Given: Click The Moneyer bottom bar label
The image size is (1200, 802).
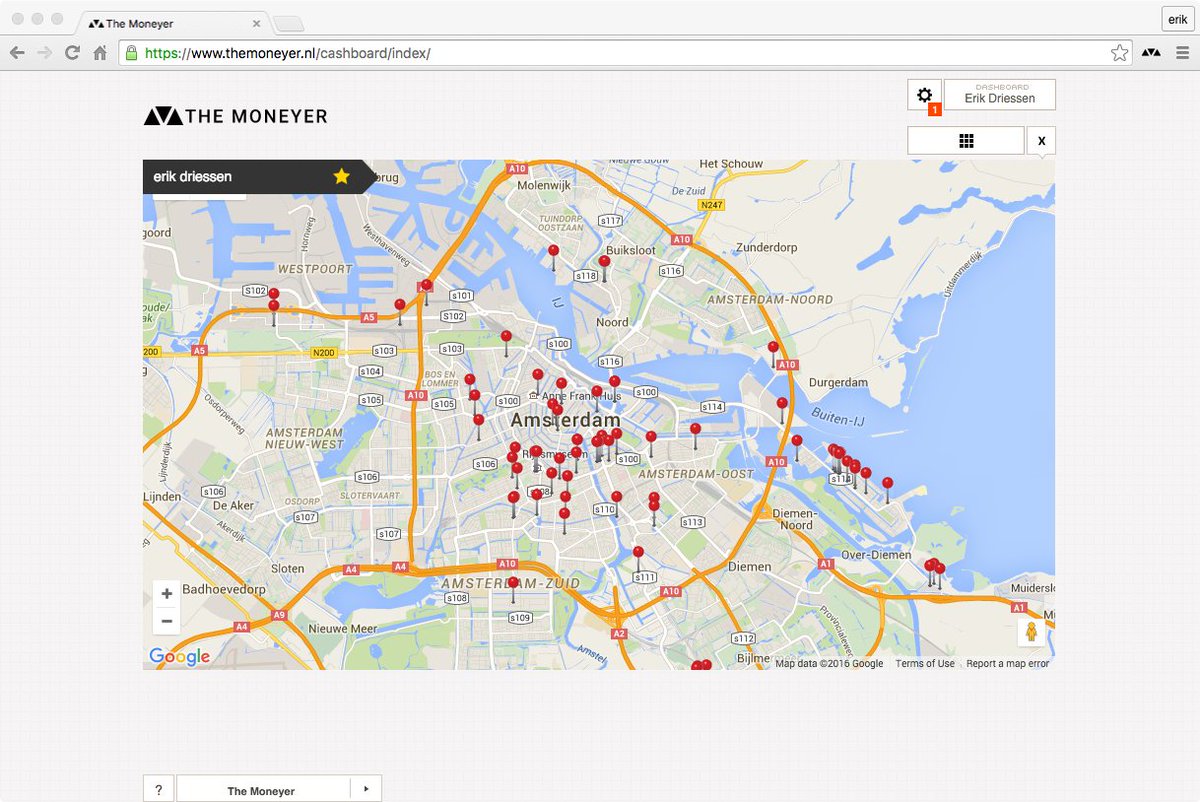Looking at the screenshot, I should pyautogui.click(x=261, y=791).
